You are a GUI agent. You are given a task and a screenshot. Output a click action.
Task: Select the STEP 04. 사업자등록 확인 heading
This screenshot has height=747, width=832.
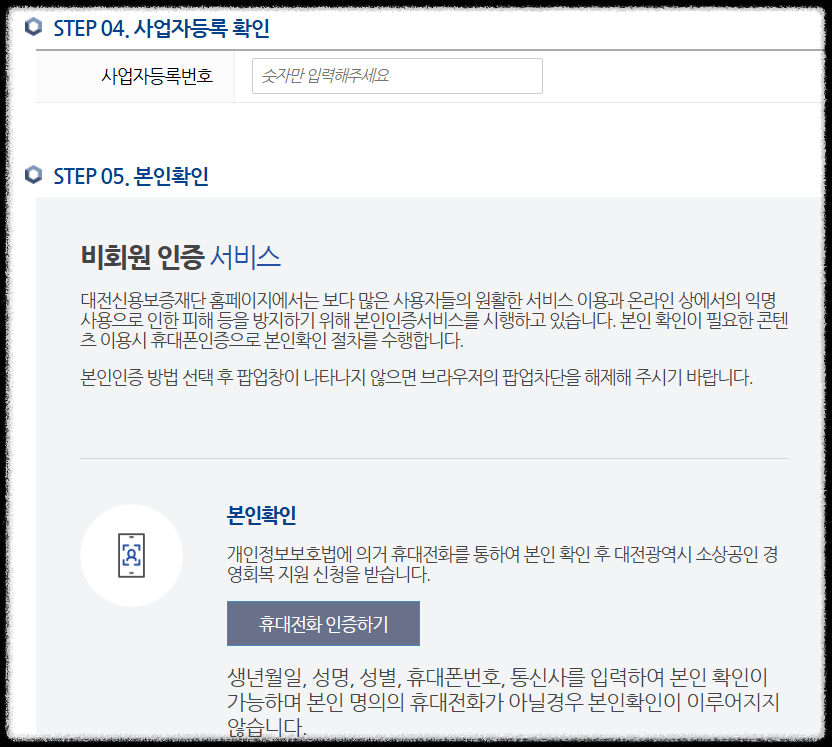pos(161,28)
